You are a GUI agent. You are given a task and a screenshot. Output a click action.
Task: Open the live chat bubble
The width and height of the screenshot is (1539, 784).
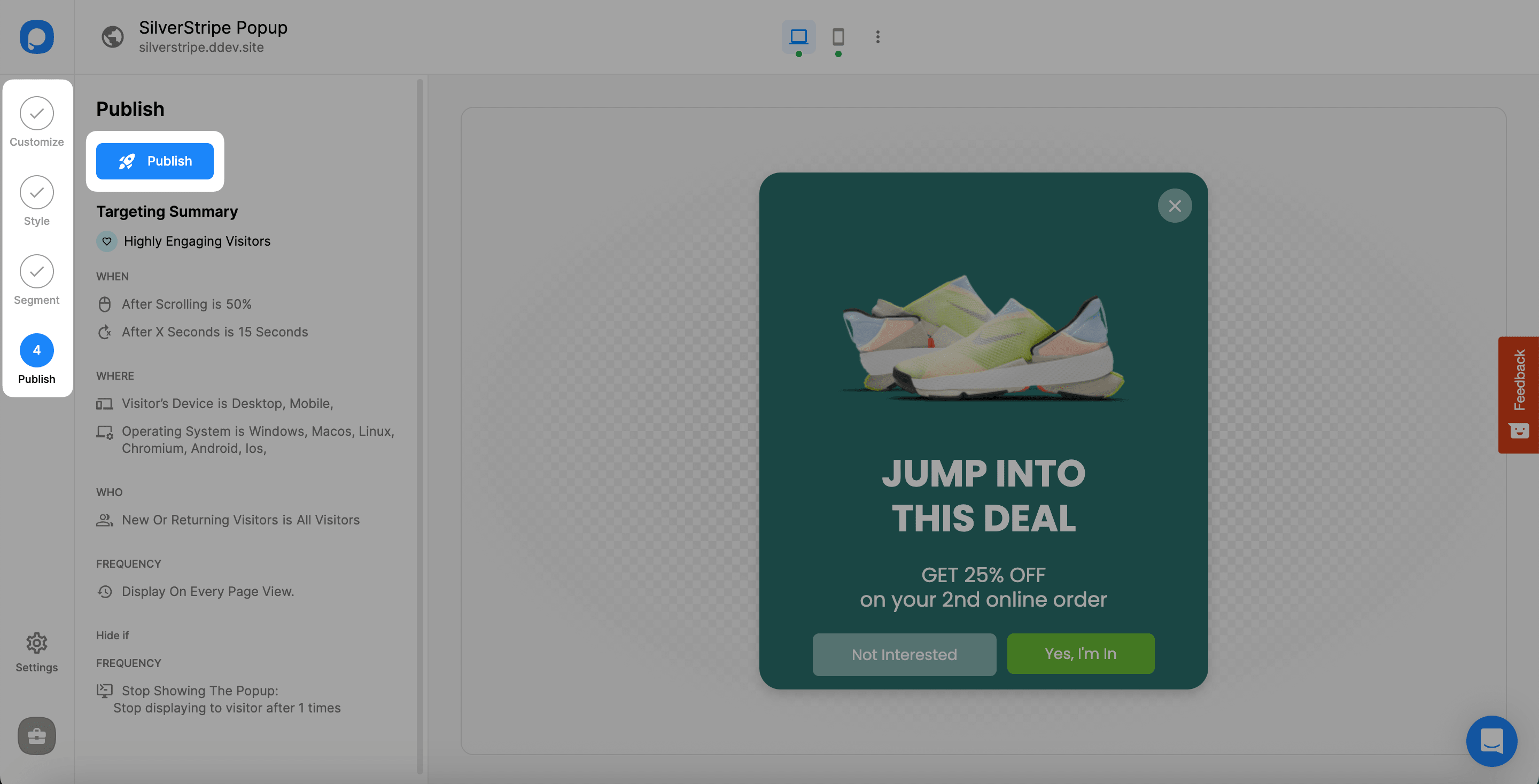pos(1491,741)
